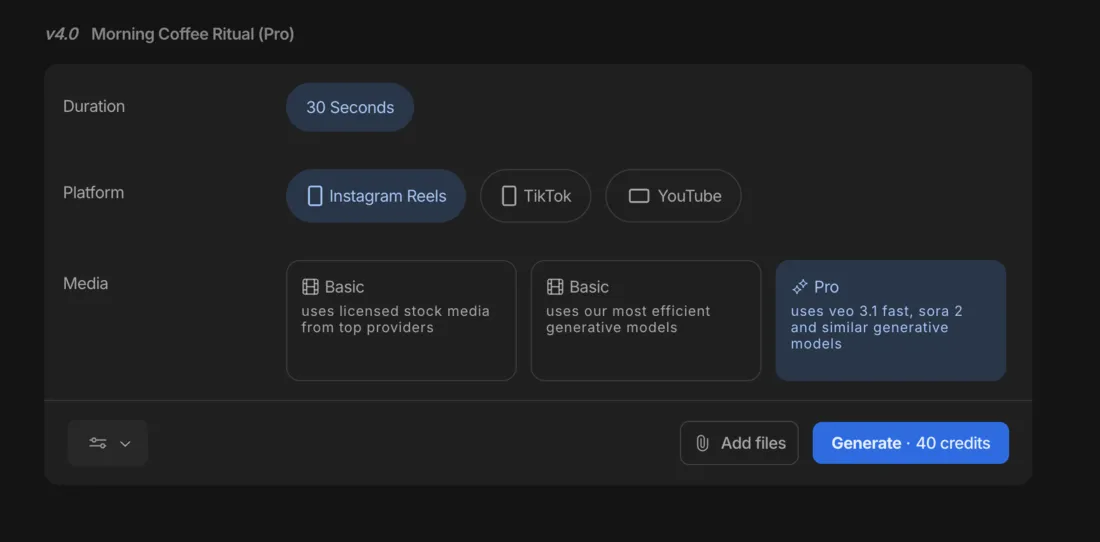Click the phone icon beside Instagram Reels
This screenshot has width=1100, height=542.
pyautogui.click(x=315, y=196)
